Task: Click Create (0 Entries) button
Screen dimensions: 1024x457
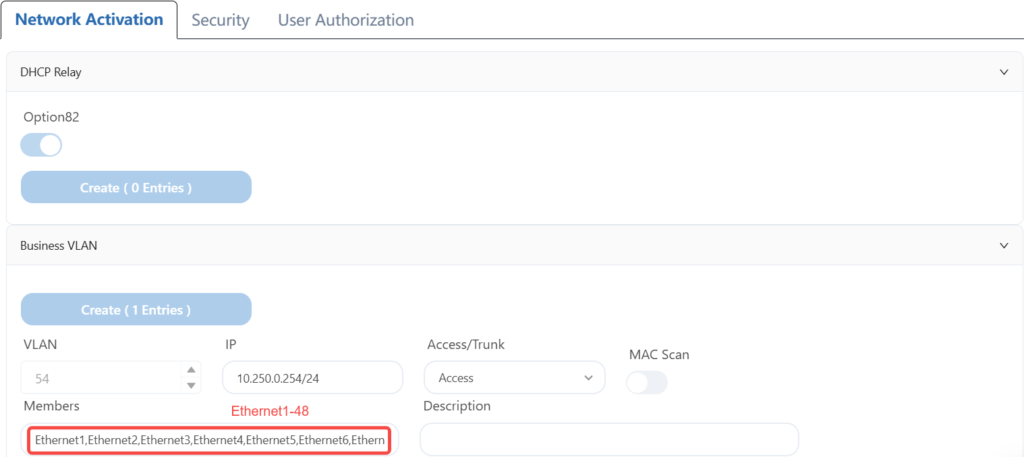Action: [x=136, y=187]
